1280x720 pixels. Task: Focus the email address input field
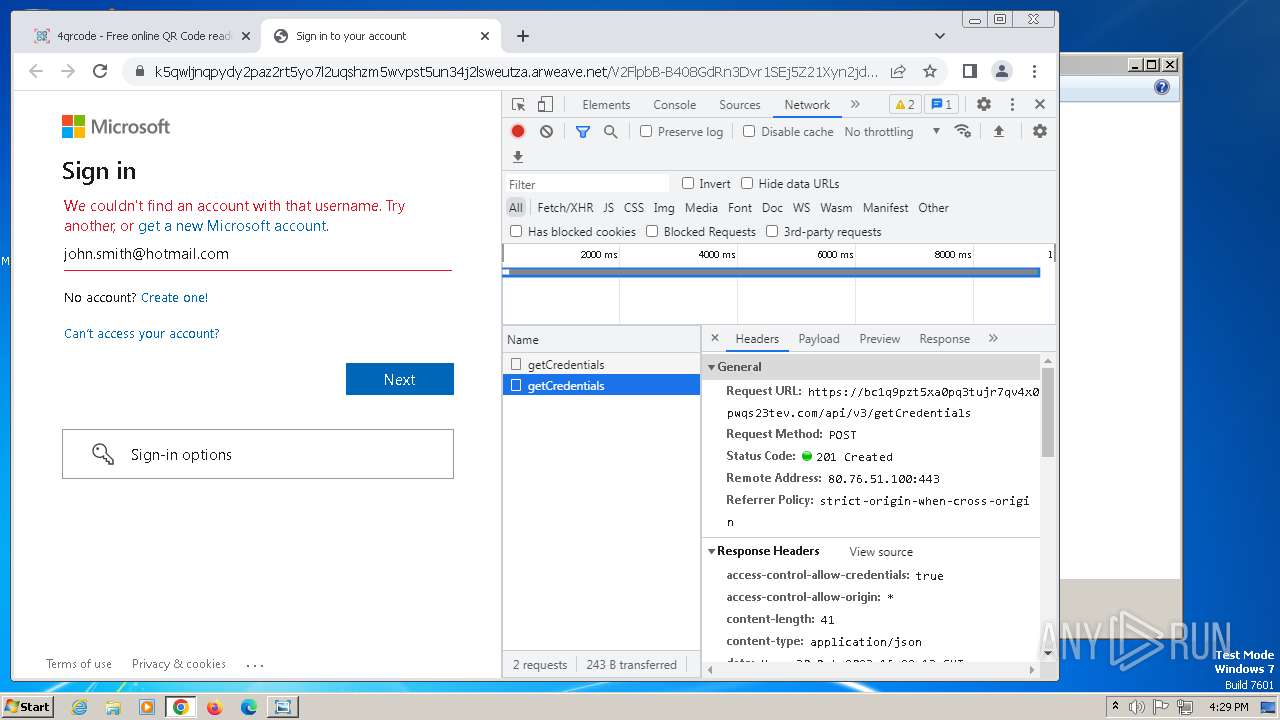pos(257,254)
